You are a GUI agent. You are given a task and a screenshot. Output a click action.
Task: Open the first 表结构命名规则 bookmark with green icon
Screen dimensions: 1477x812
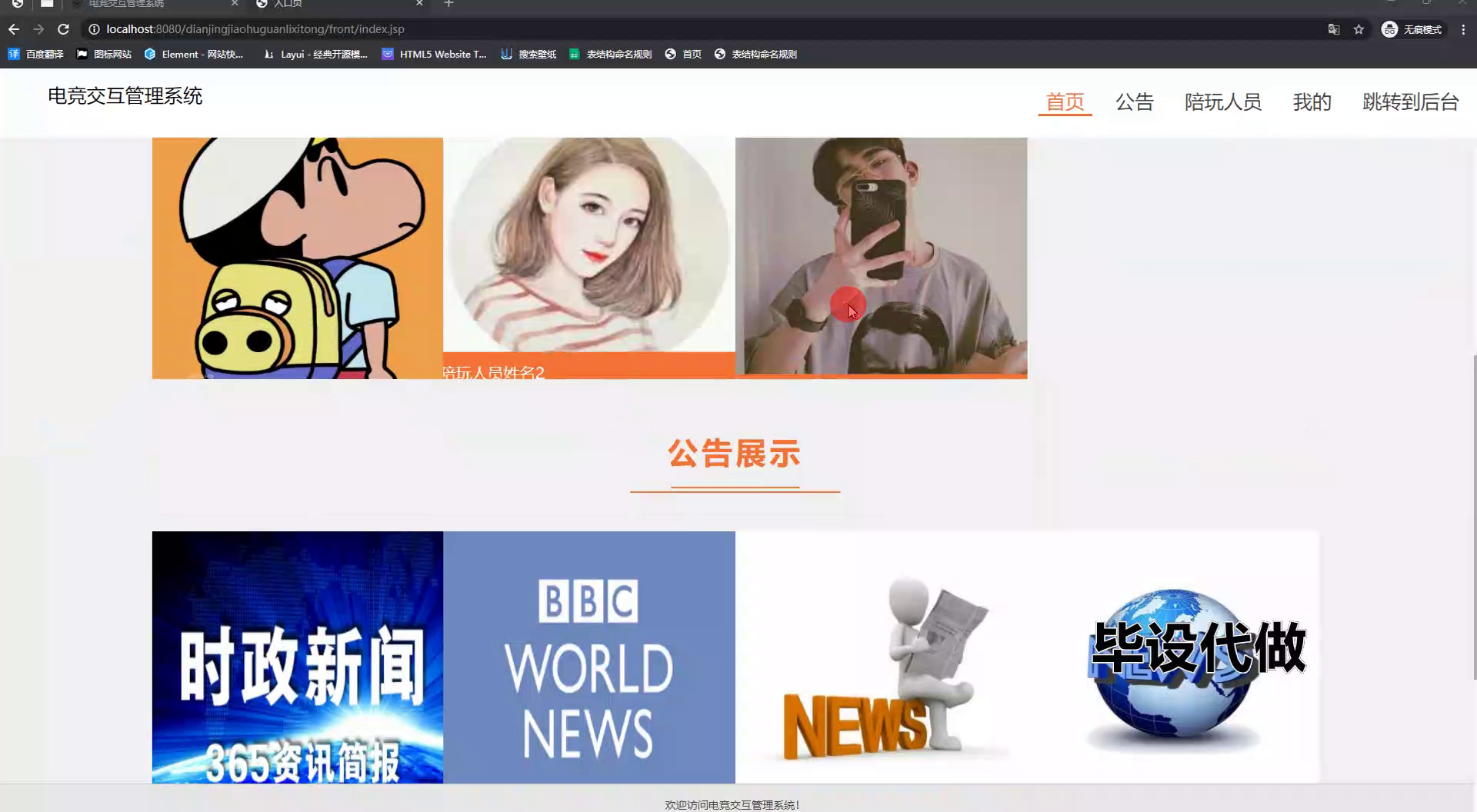610,54
